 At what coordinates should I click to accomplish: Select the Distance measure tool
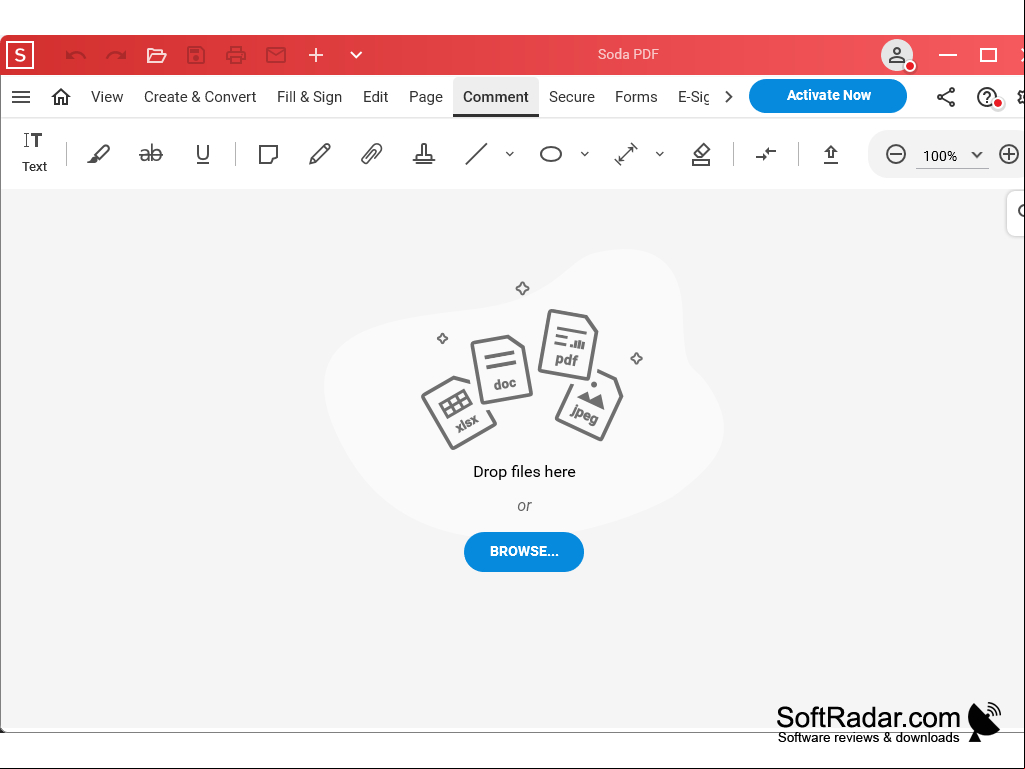pyautogui.click(x=626, y=154)
